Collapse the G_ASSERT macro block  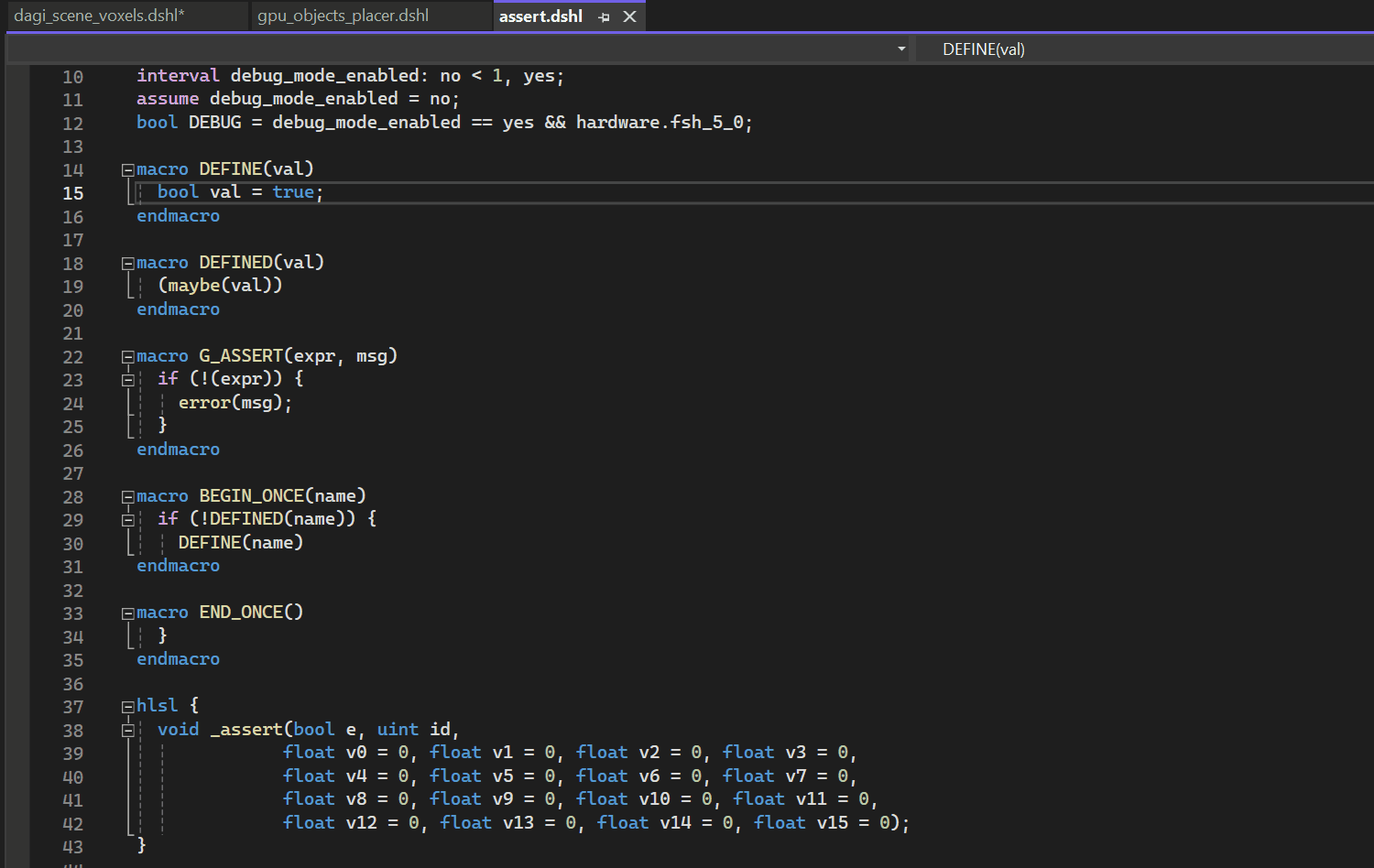pos(127,356)
